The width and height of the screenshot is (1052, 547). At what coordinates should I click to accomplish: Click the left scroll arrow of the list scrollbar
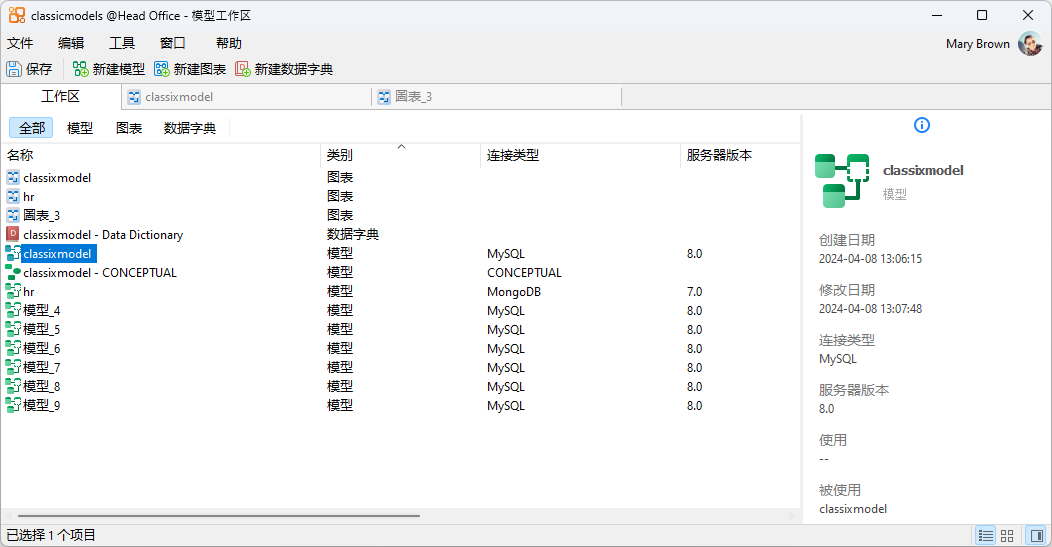click(x=8, y=516)
